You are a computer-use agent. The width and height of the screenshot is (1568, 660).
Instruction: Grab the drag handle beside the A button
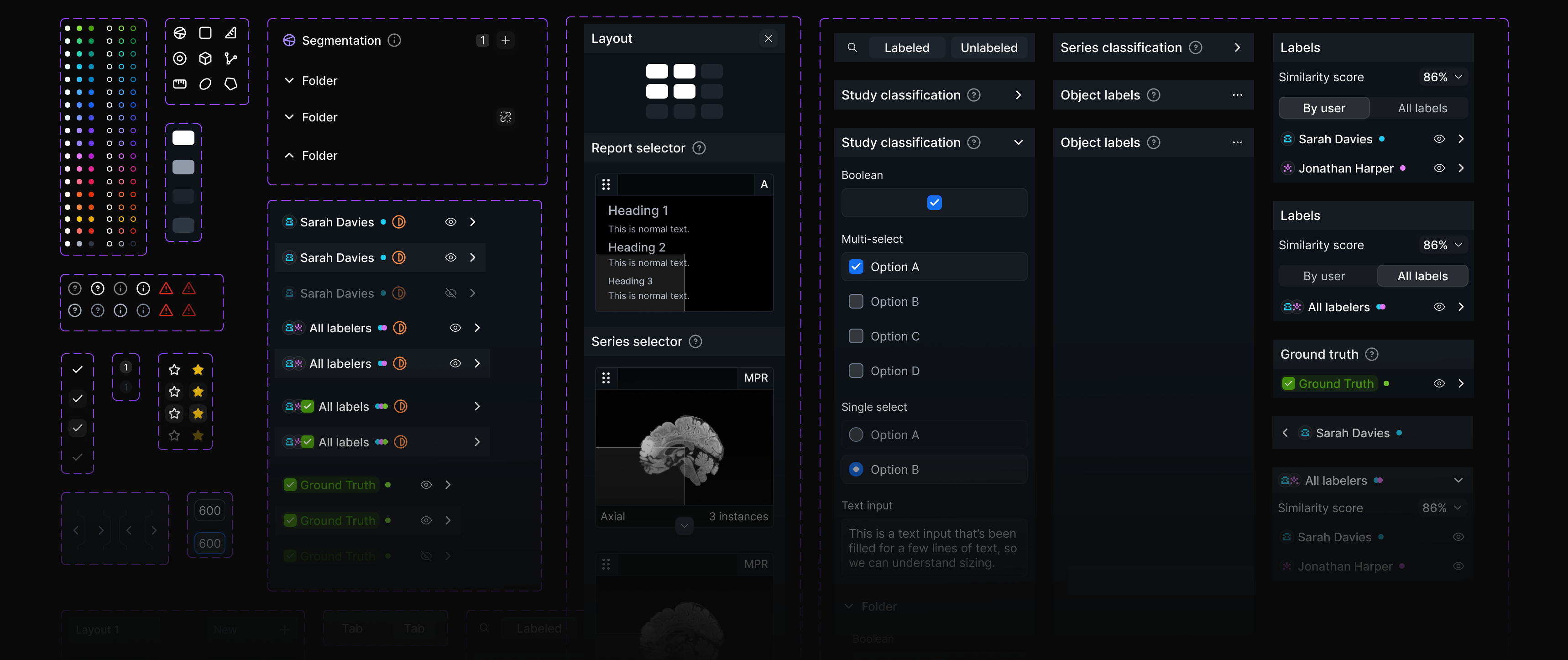coord(606,184)
